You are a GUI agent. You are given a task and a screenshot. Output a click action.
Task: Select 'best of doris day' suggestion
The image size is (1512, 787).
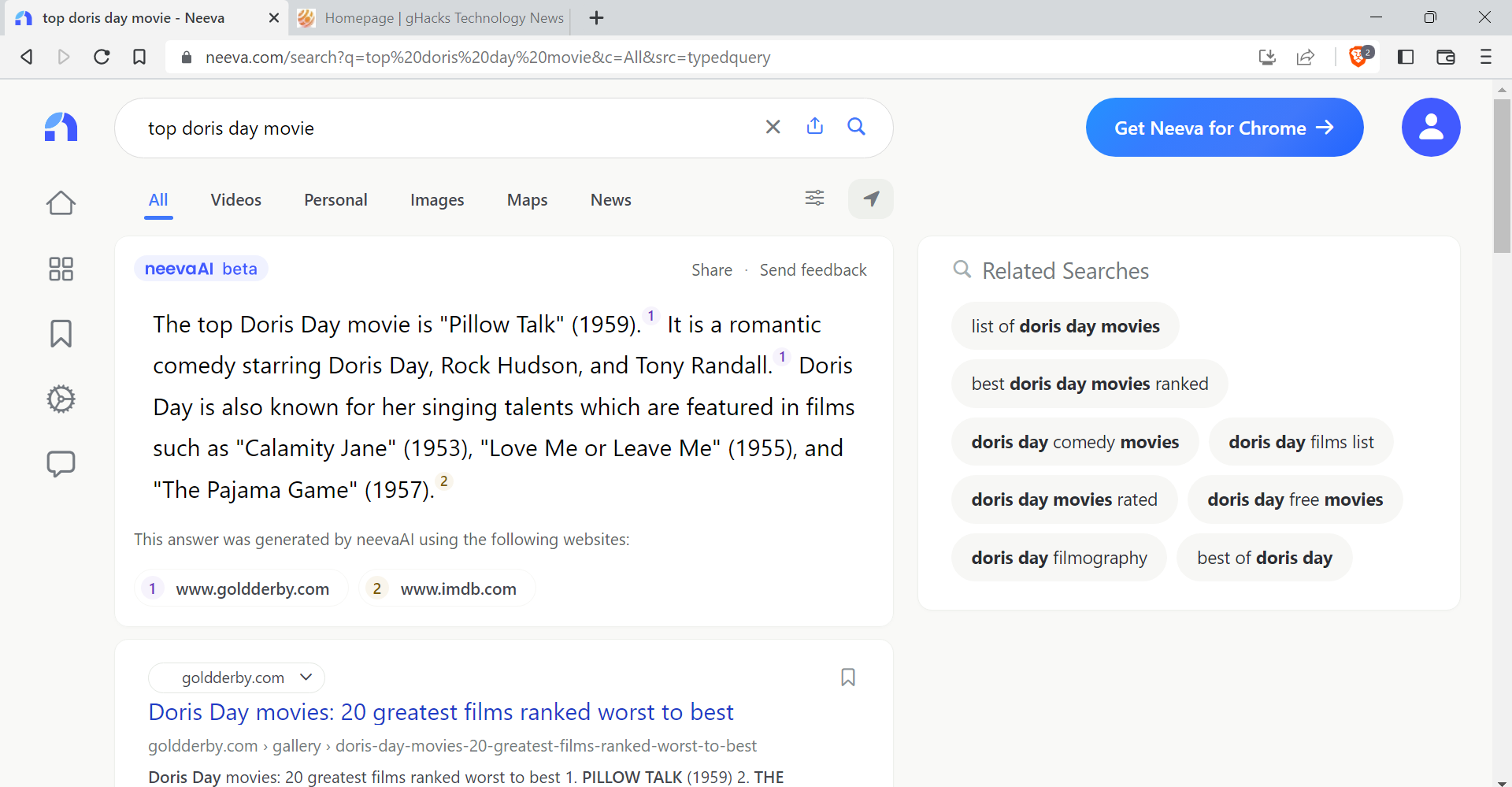tap(1265, 558)
